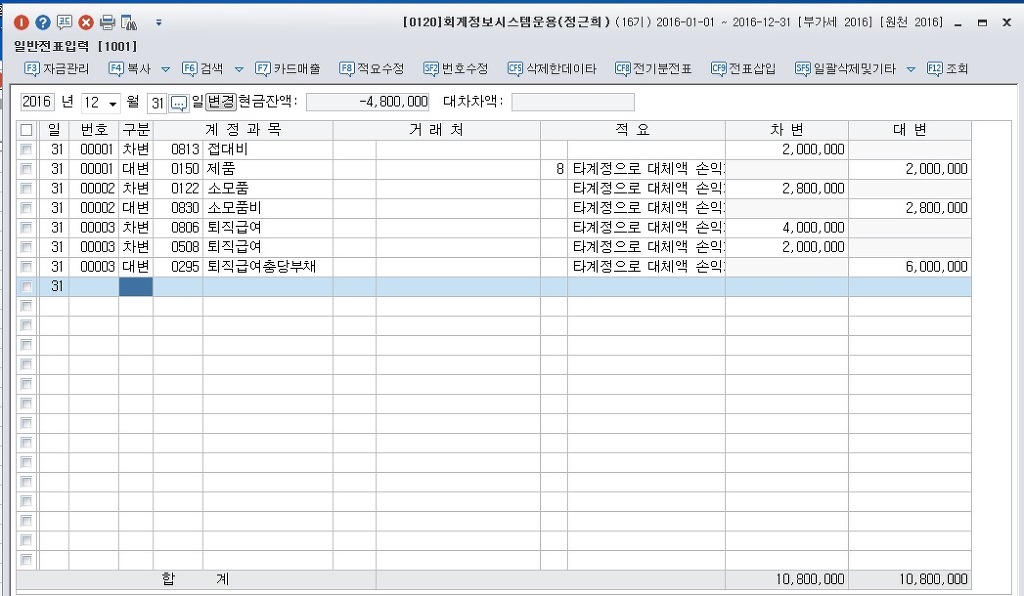This screenshot has width=1024, height=596.
Task: Click the red exclamation info icon
Action: 21,22
